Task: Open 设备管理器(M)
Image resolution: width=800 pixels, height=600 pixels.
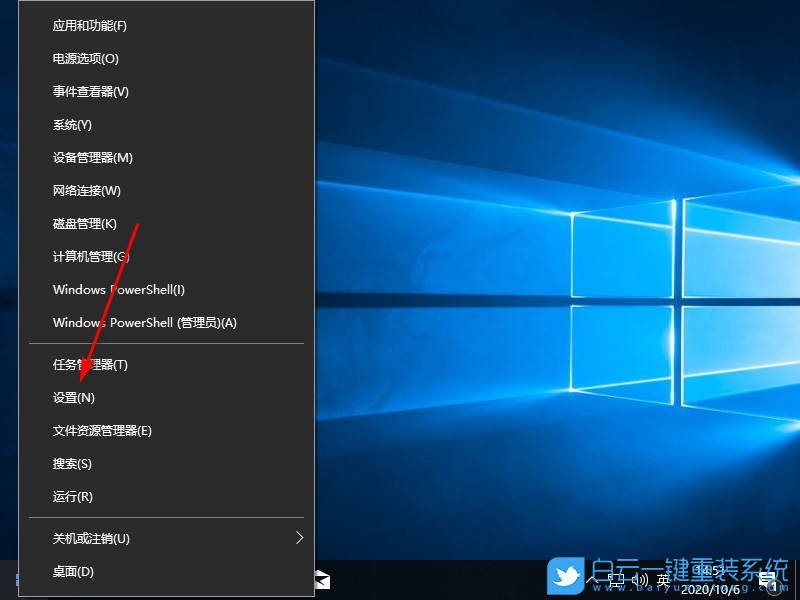Action: click(x=88, y=157)
